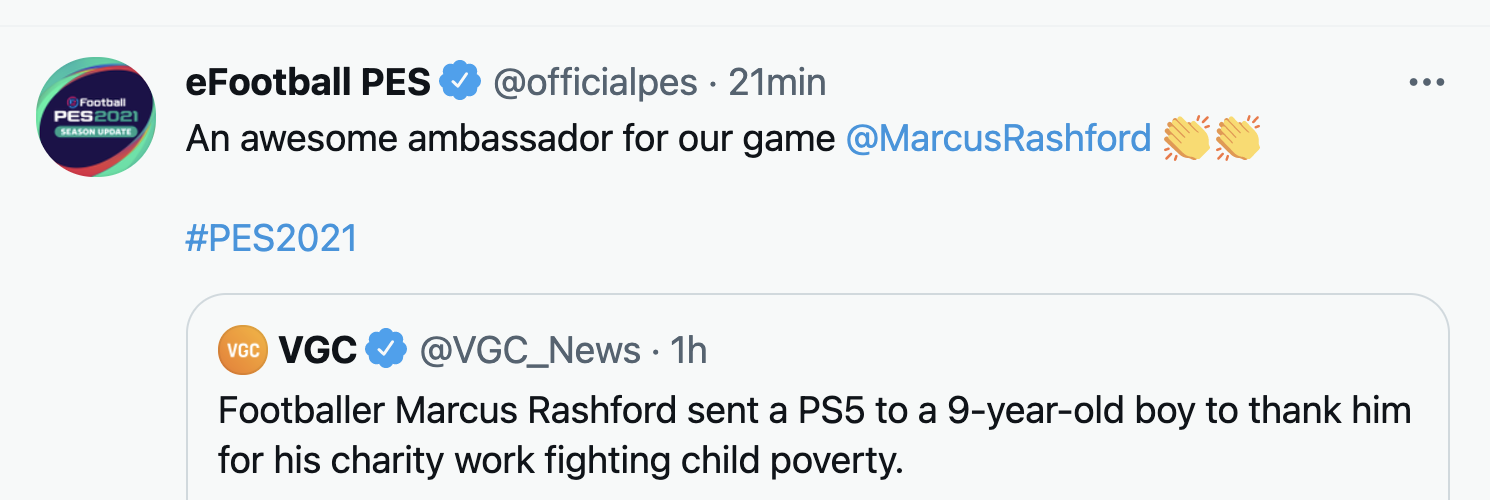Click the 21min tweet timestamp
Viewport: 1490px width, 500px height.
(x=777, y=82)
